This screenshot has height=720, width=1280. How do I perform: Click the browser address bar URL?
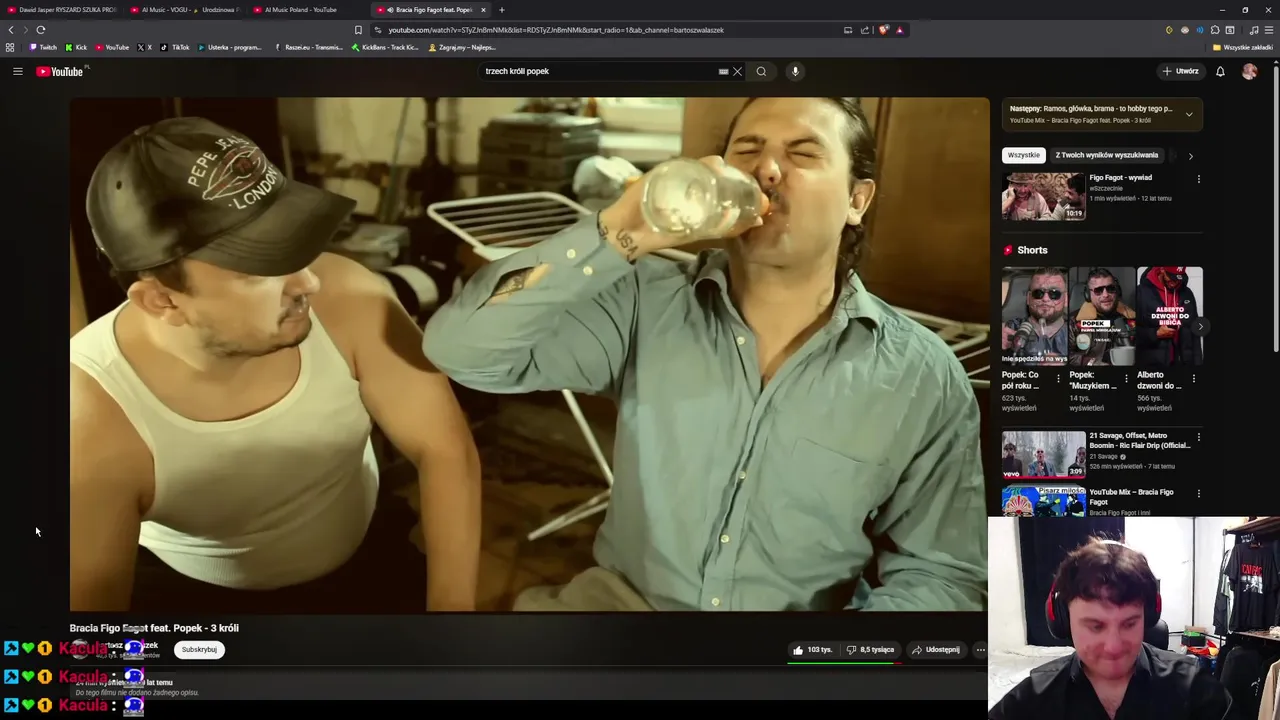click(x=556, y=30)
